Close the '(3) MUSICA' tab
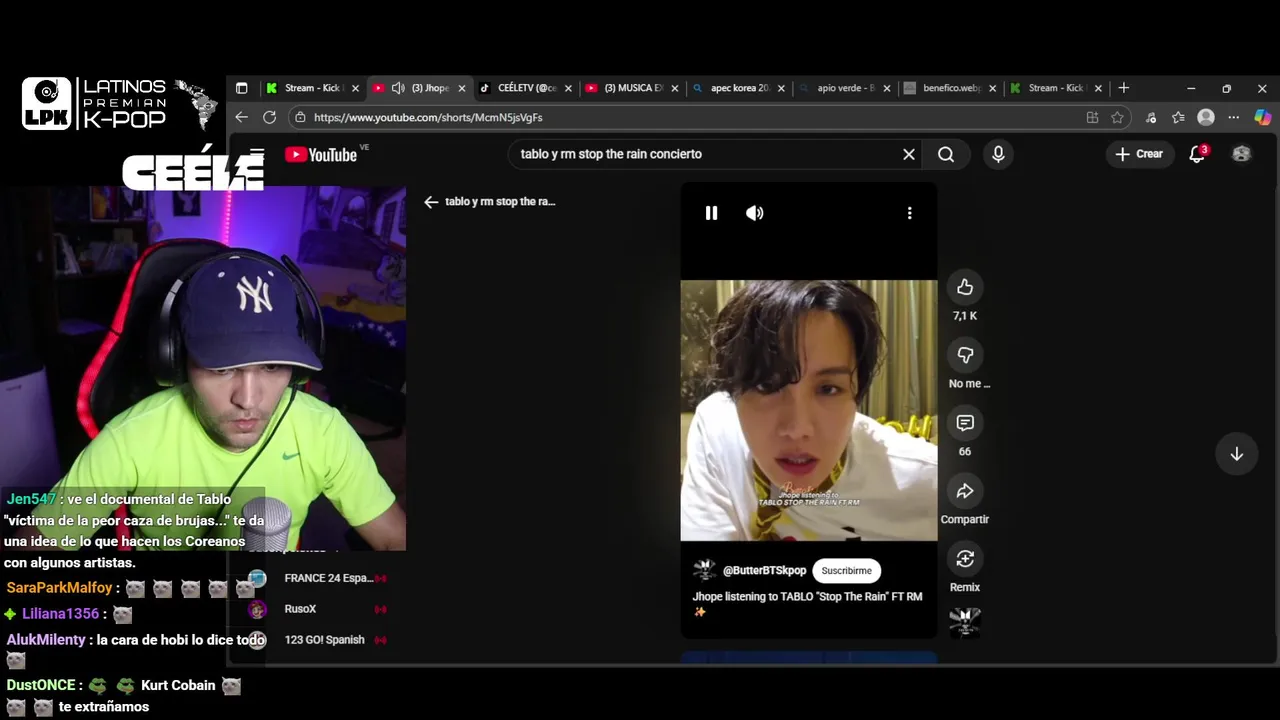This screenshot has width=1280, height=720. tap(674, 88)
